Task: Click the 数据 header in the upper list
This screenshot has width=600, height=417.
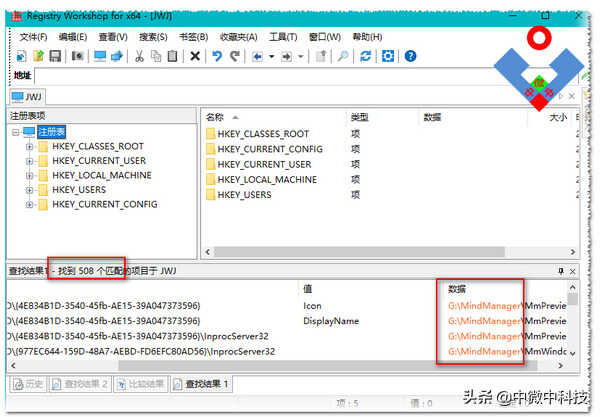Action: pyautogui.click(x=473, y=117)
